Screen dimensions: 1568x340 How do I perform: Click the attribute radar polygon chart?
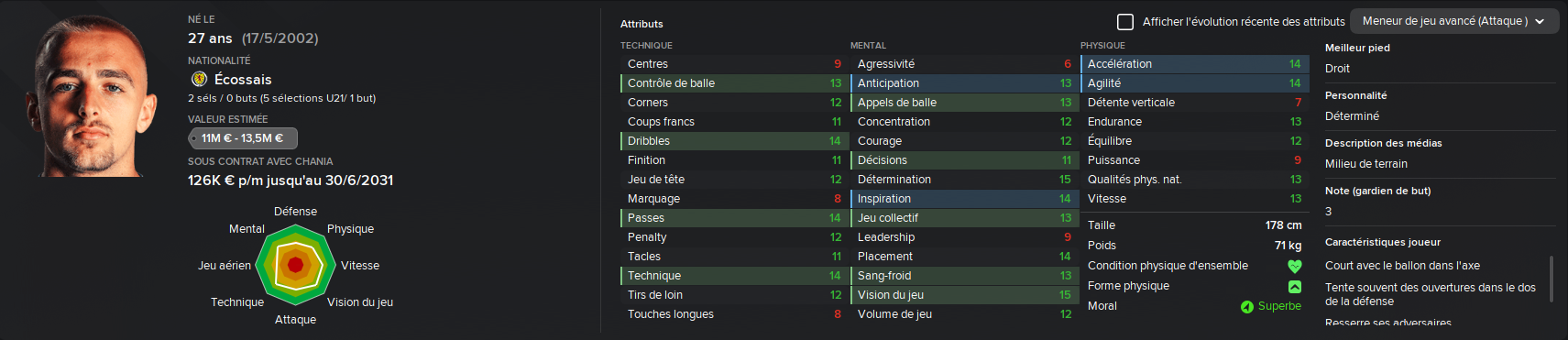pyautogui.click(x=295, y=265)
